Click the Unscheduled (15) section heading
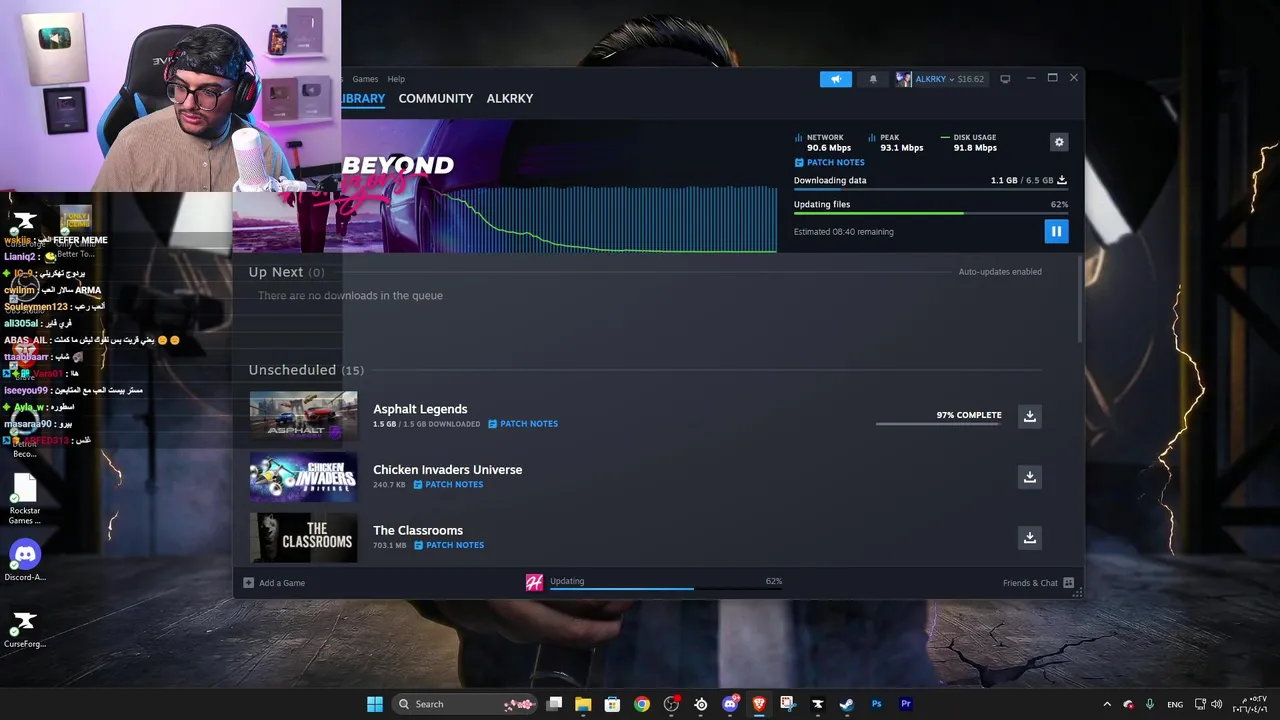This screenshot has height=720, width=1280. [x=306, y=370]
